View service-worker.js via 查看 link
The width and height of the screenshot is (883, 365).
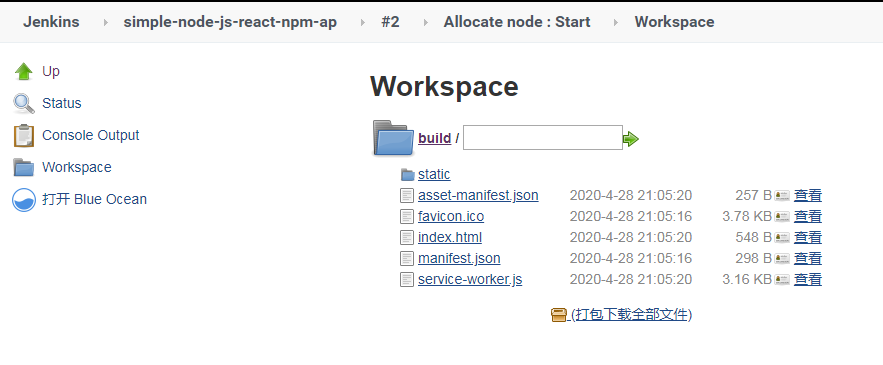[x=808, y=279]
